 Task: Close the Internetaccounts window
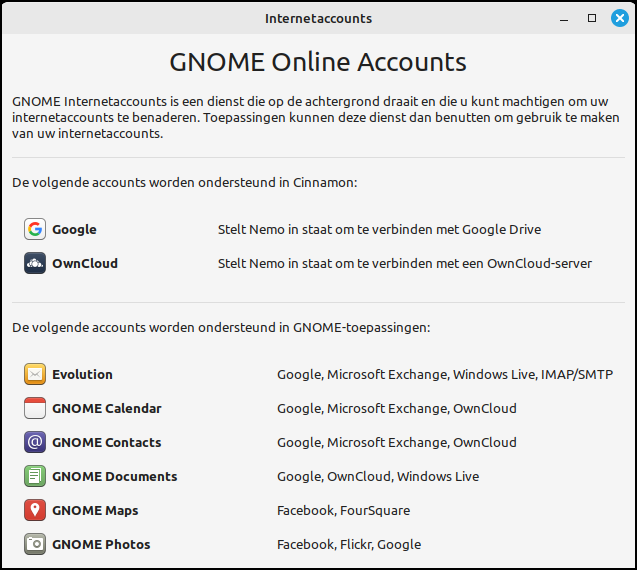(x=620, y=18)
